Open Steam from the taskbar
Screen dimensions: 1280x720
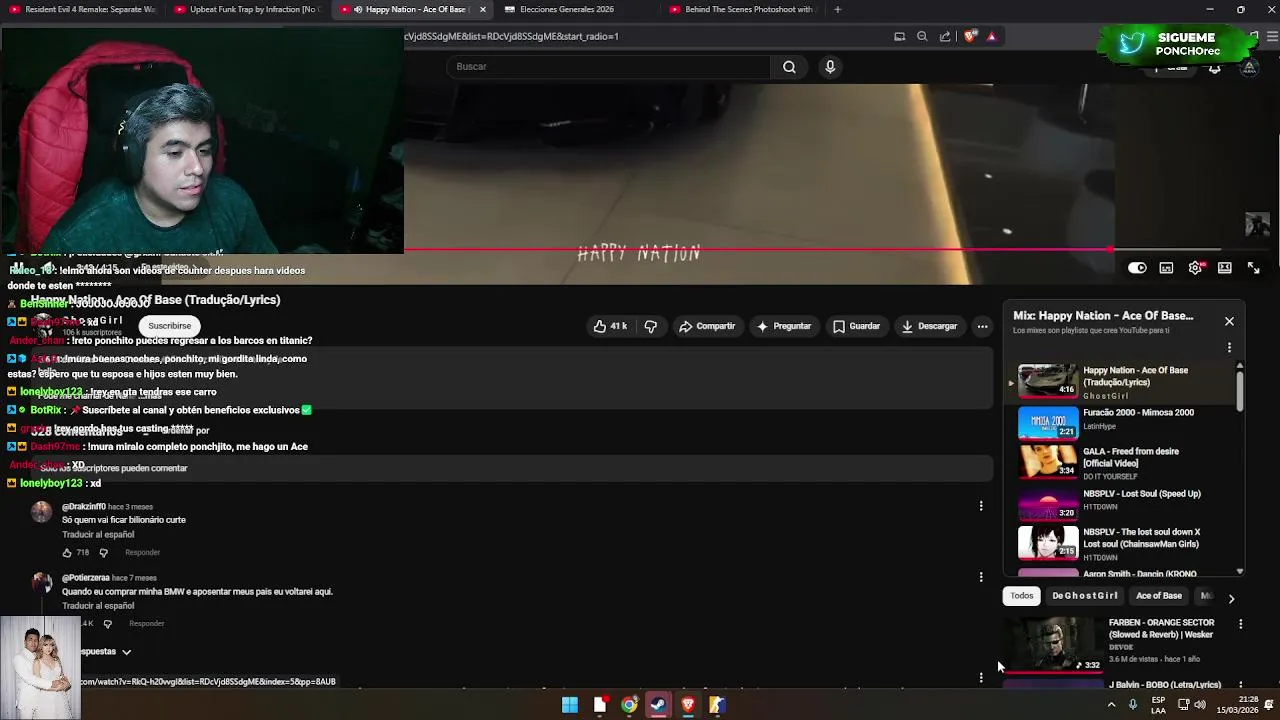[658, 705]
